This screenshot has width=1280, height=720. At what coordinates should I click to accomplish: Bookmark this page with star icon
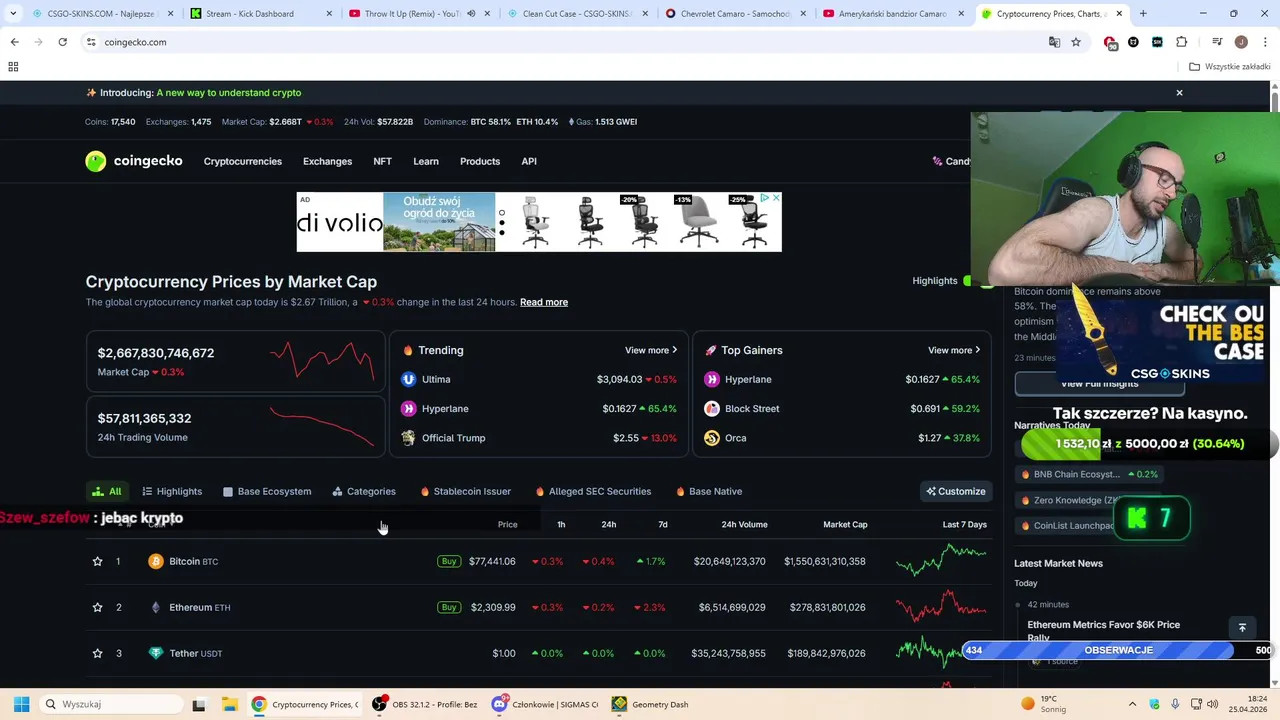point(1076,42)
